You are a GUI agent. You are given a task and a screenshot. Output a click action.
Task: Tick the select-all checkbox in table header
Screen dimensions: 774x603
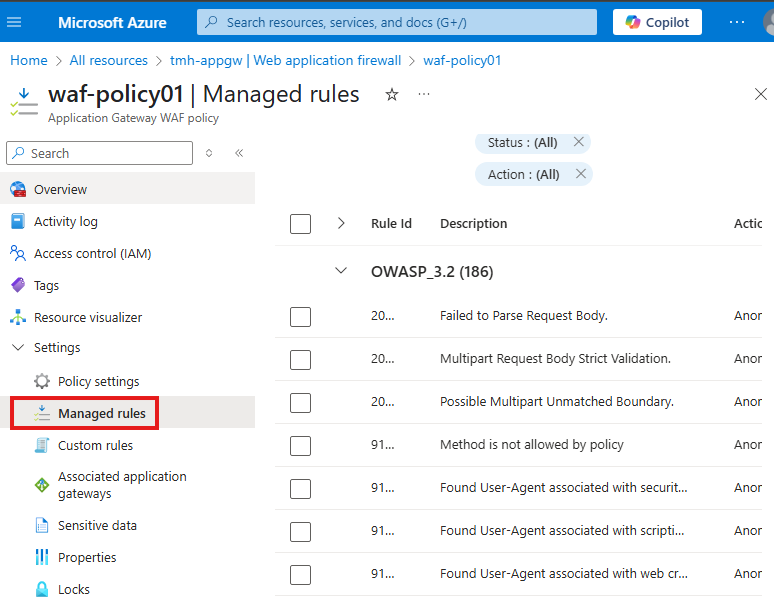[300, 224]
